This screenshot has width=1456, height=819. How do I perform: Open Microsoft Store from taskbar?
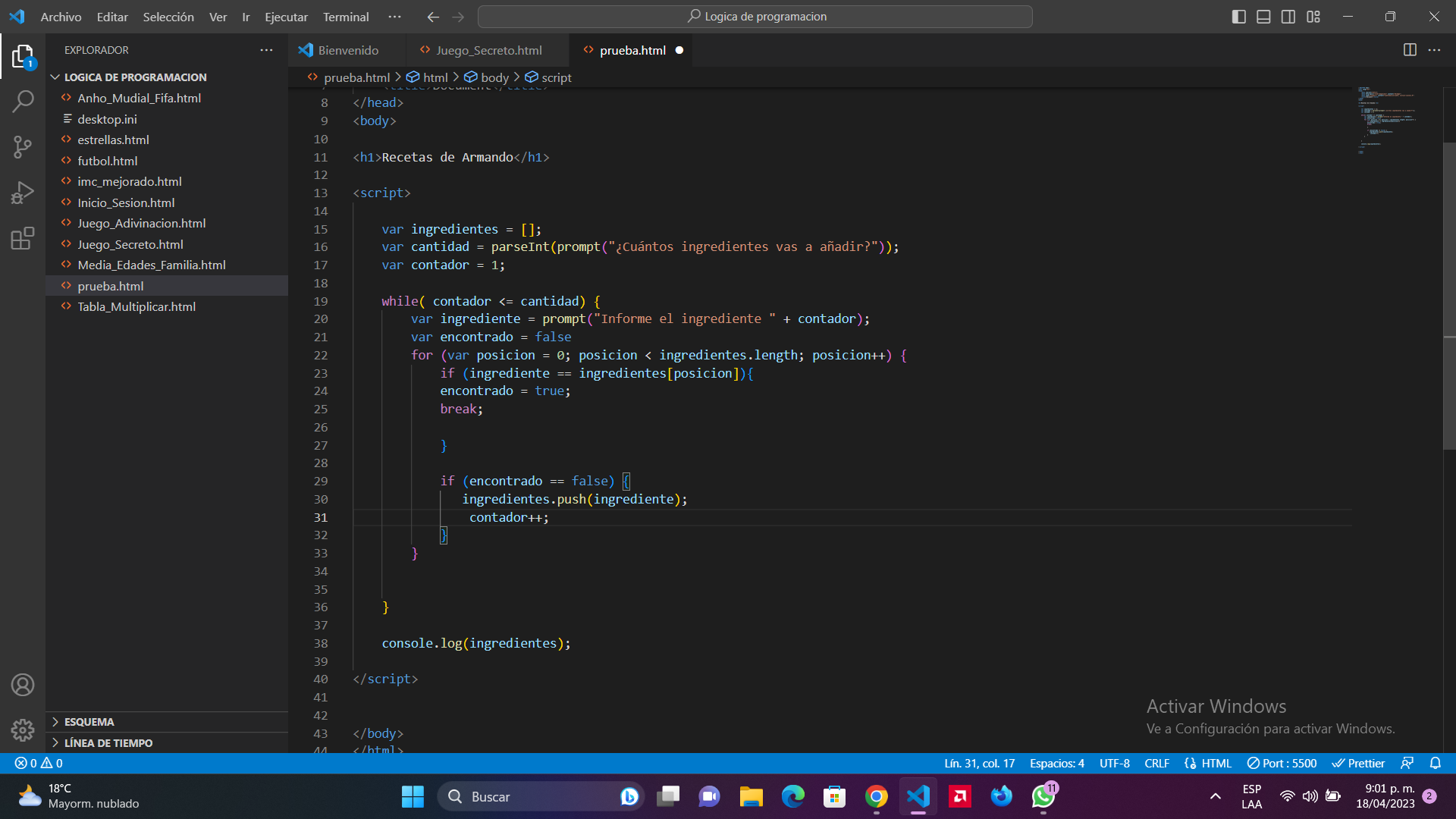[x=834, y=796]
